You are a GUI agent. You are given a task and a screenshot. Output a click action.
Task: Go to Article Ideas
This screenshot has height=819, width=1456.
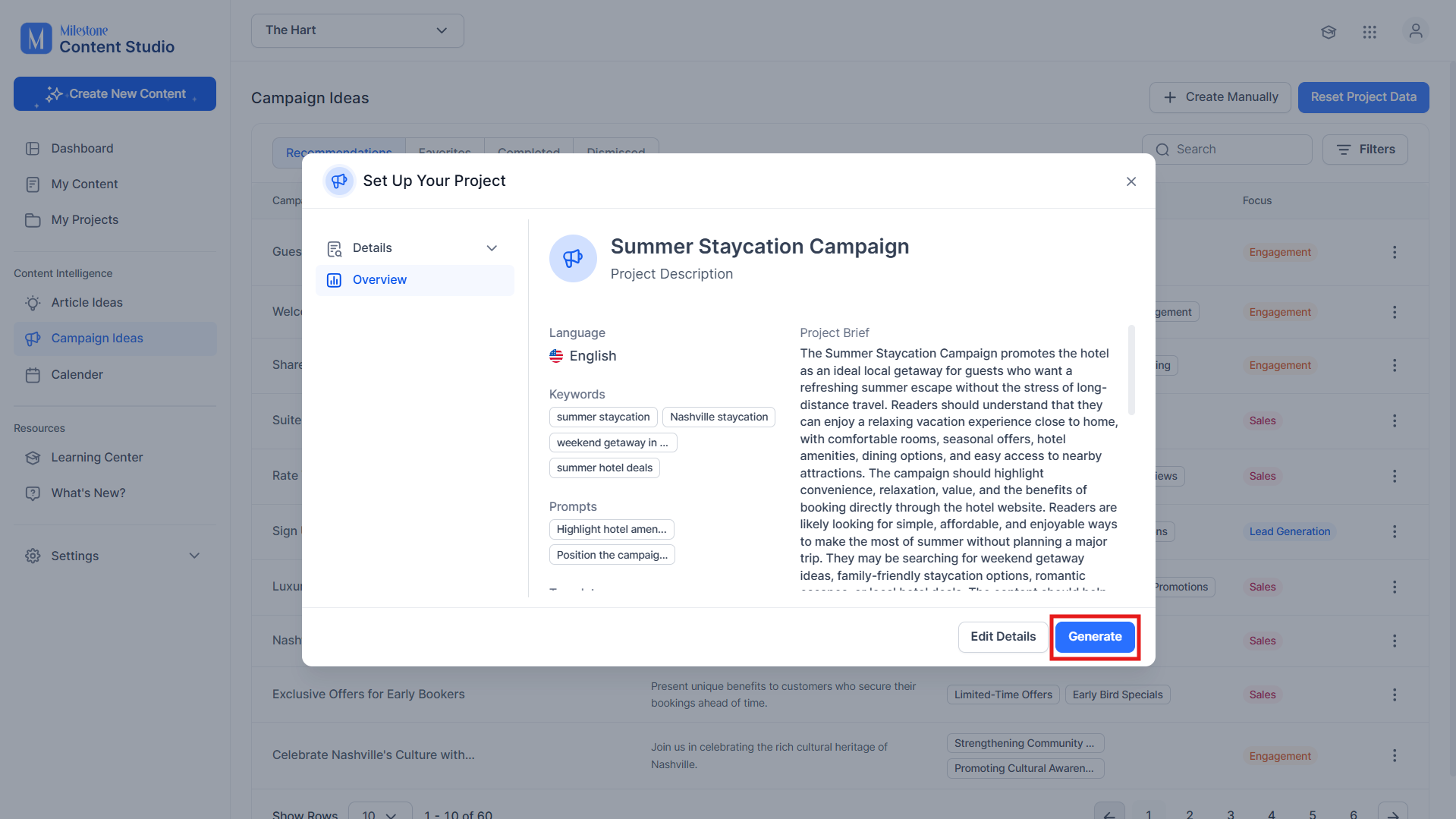click(86, 303)
